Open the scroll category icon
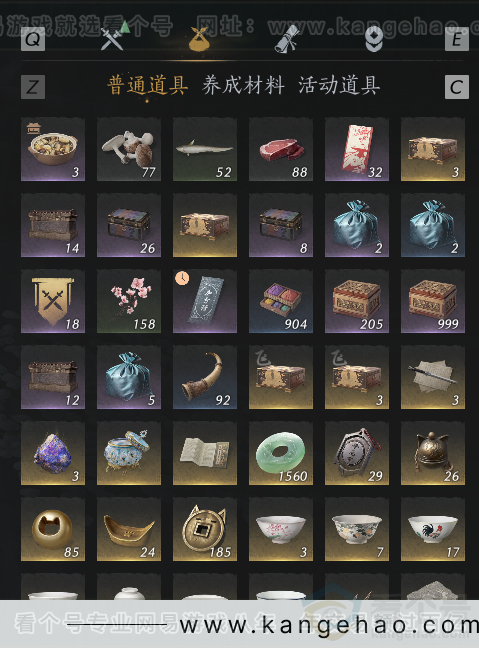Screen dimensions: 479x649 pos(287,39)
